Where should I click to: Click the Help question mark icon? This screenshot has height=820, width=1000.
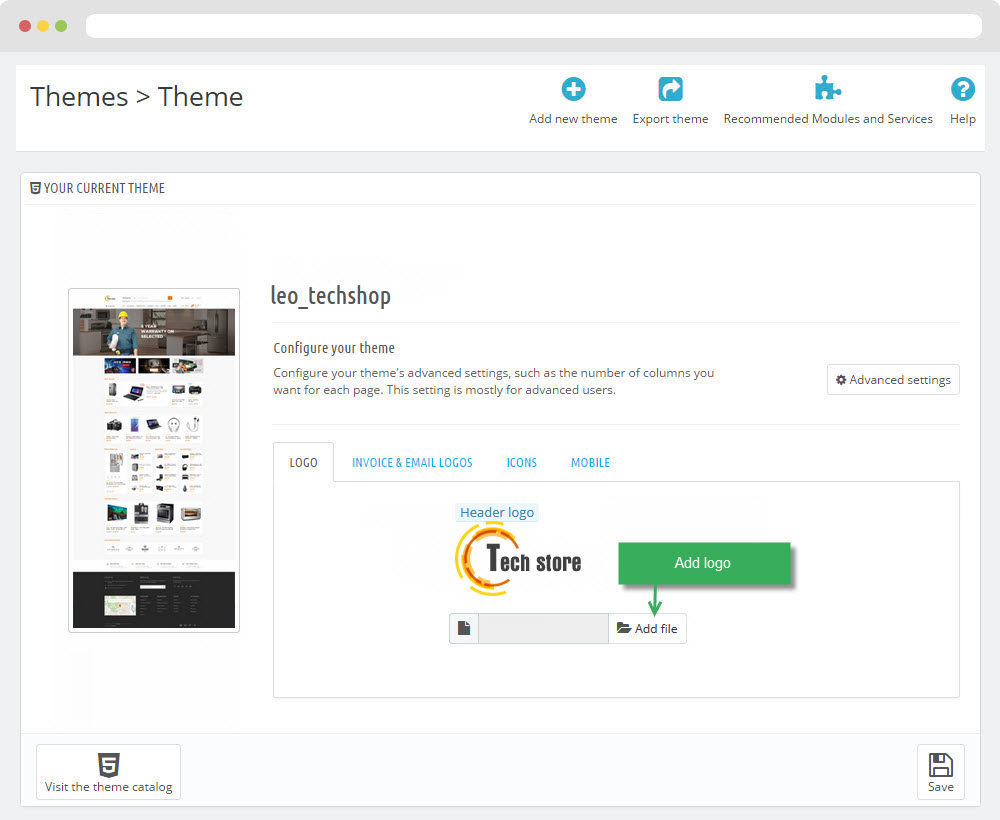pyautogui.click(x=962, y=89)
